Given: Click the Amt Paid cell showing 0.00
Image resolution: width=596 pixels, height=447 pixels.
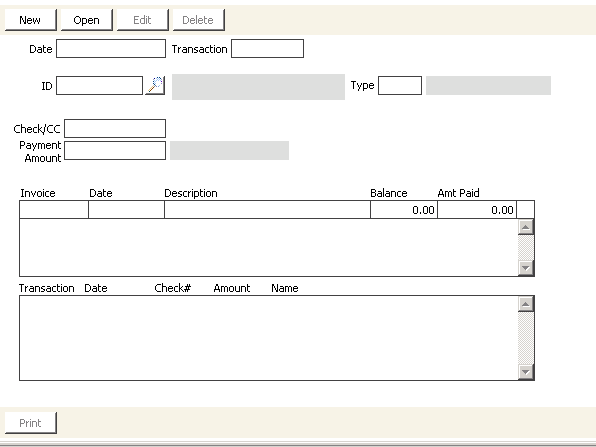Looking at the screenshot, I should (x=477, y=210).
